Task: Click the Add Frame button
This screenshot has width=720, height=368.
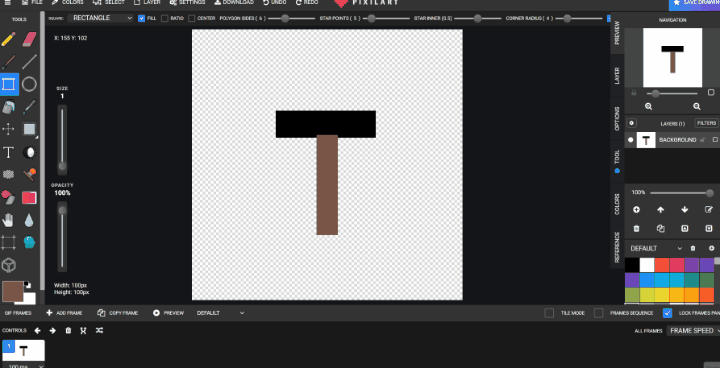Action: point(64,313)
